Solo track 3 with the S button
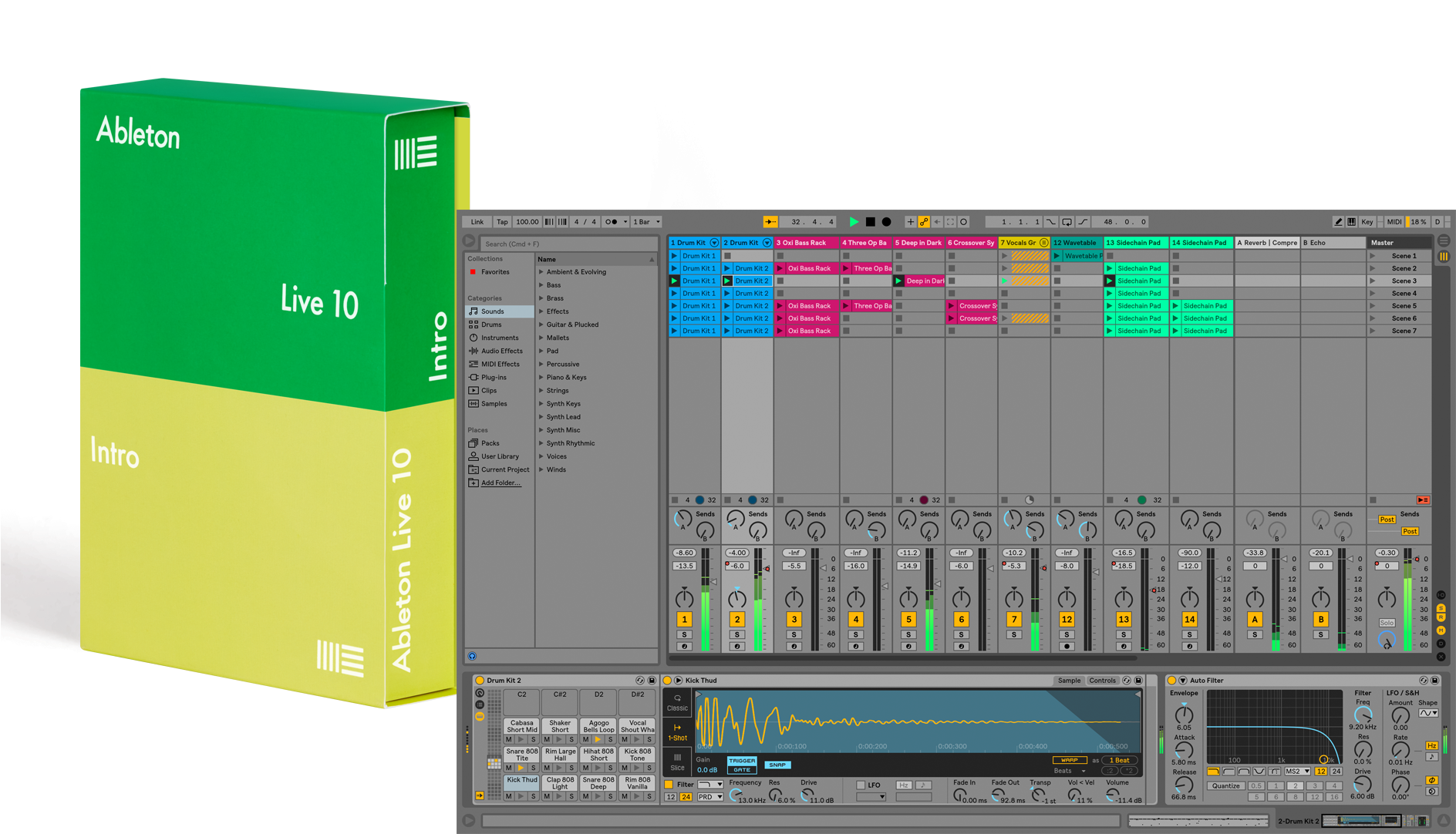Image resolution: width=1456 pixels, height=834 pixels. coord(794,634)
